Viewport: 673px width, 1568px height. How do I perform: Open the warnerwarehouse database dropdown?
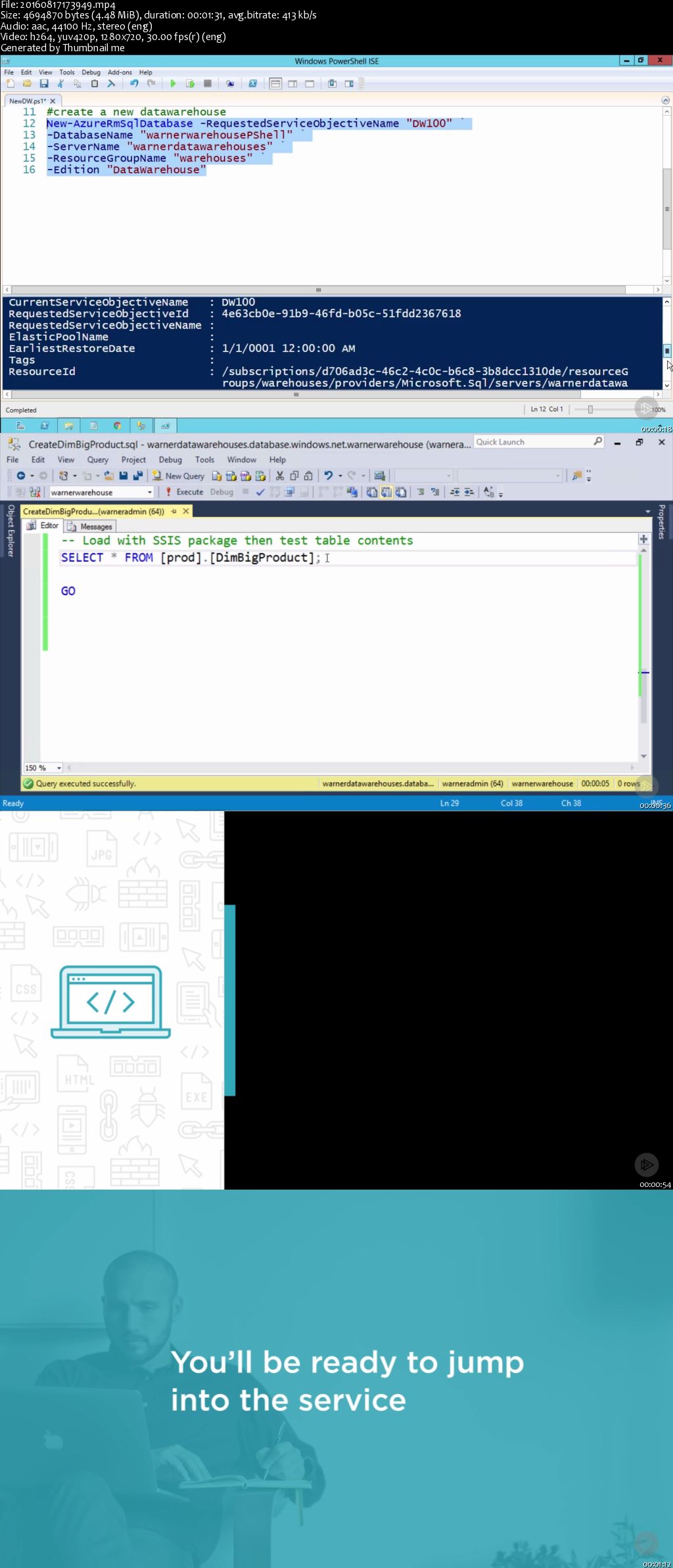[x=150, y=492]
